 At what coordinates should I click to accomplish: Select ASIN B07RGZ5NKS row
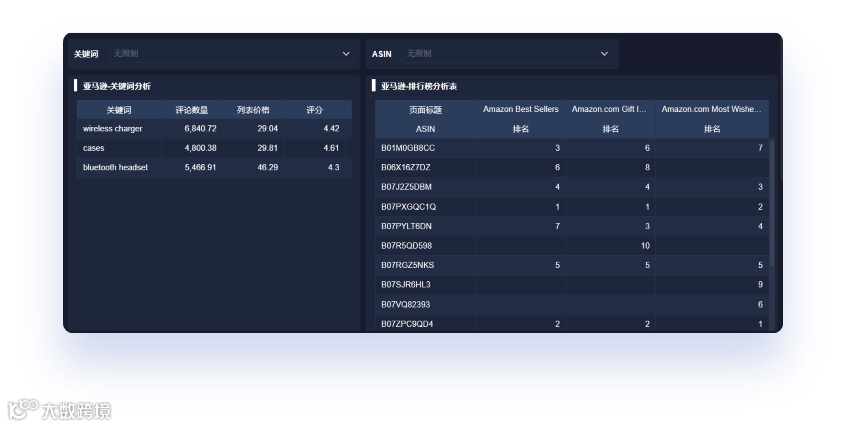(572, 265)
